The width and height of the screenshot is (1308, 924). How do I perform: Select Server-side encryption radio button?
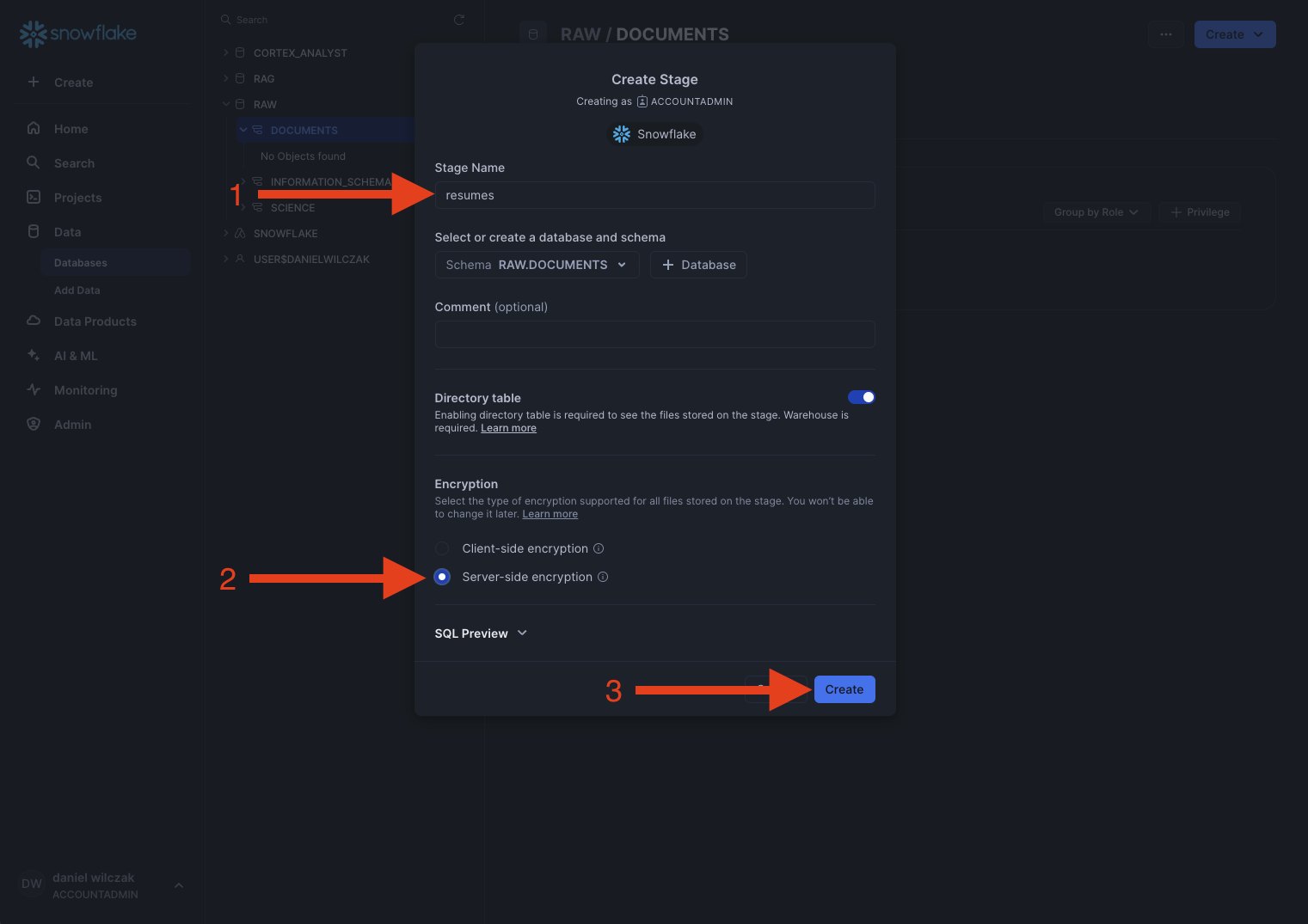(442, 577)
